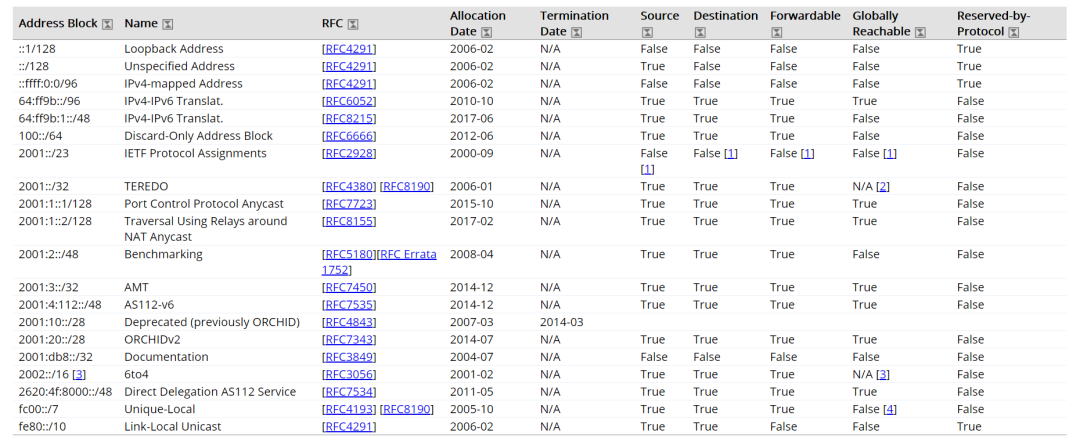Open the RFC7534 Direct Delegation link

pos(349,392)
